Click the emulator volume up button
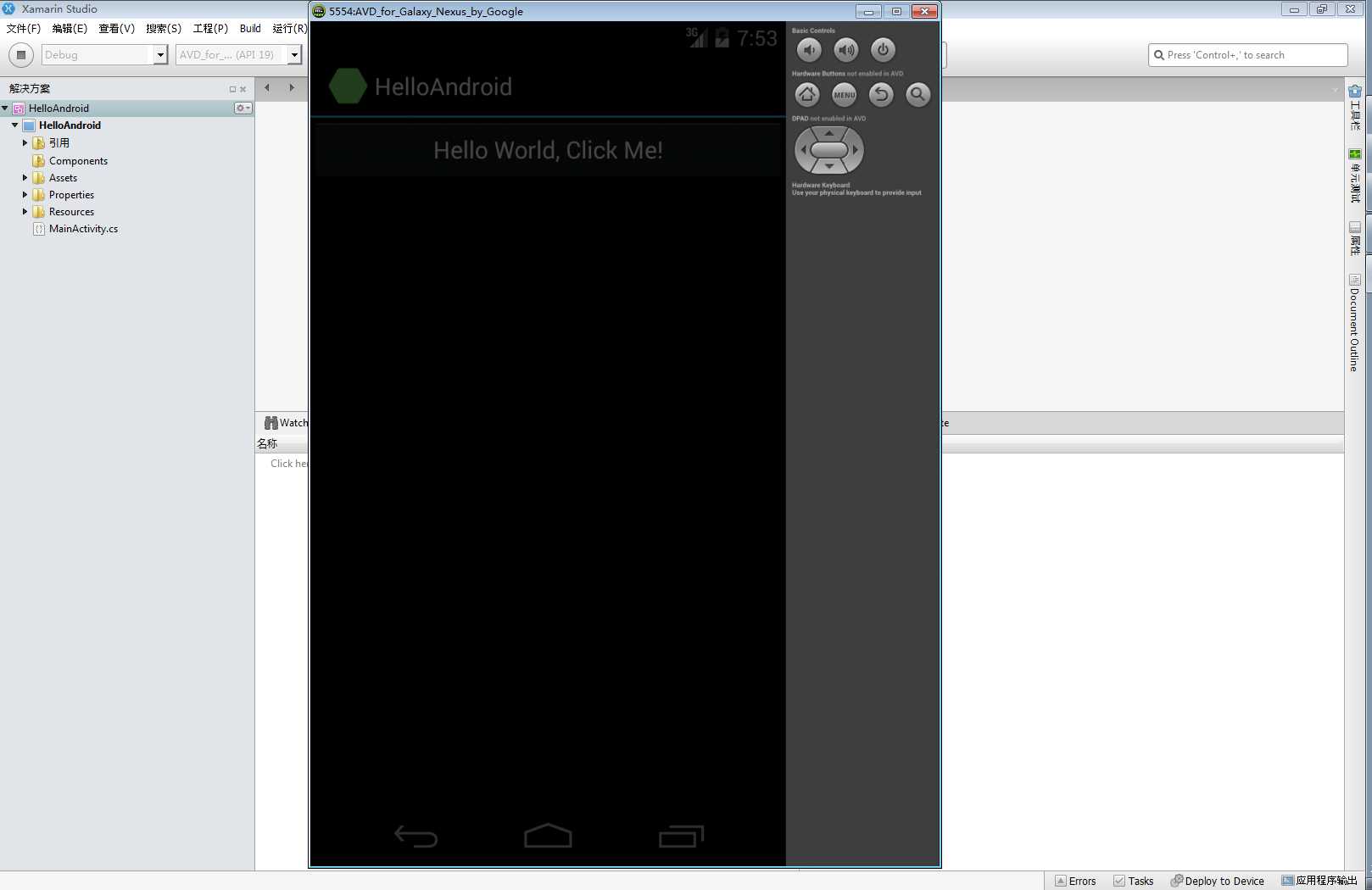This screenshot has height=890, width=1372. pos(846,50)
